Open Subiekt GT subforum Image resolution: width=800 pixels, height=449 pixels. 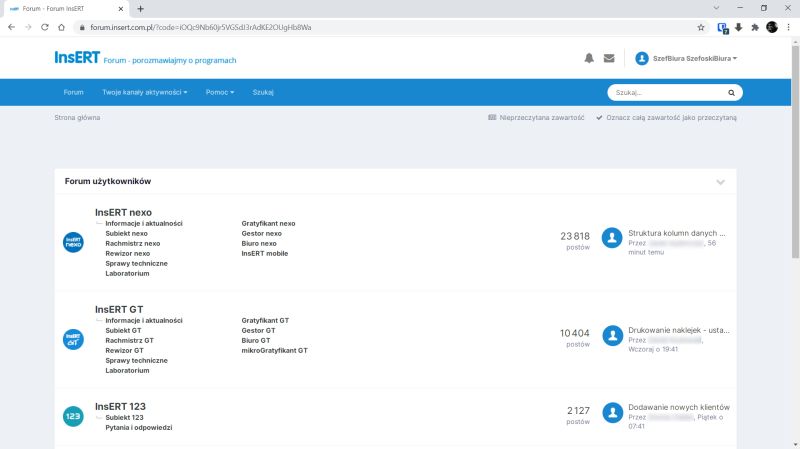[123, 330]
